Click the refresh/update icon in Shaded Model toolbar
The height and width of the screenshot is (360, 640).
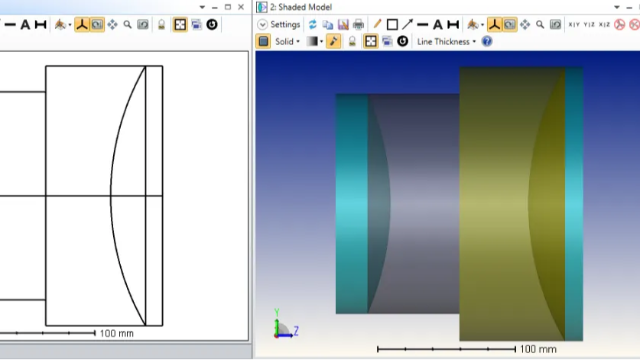point(313,24)
